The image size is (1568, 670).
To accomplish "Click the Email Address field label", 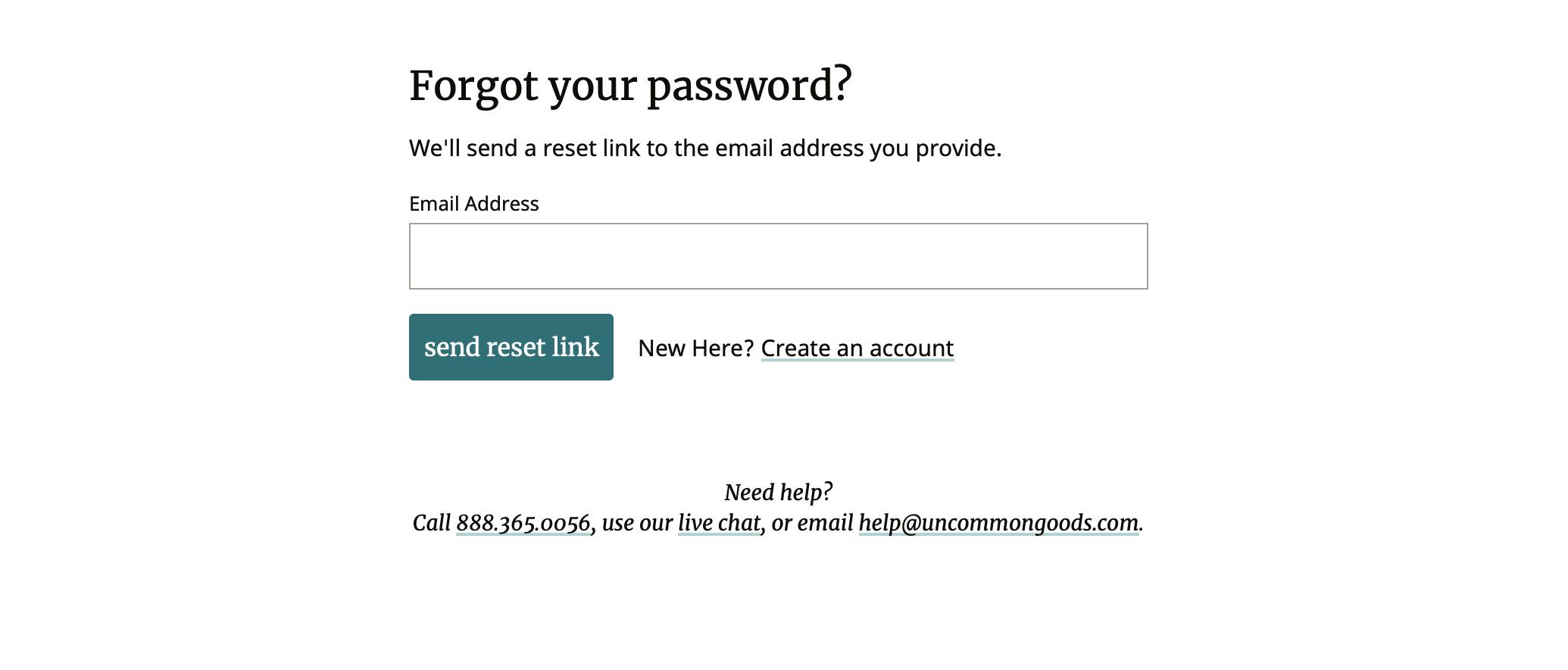I will click(x=473, y=204).
